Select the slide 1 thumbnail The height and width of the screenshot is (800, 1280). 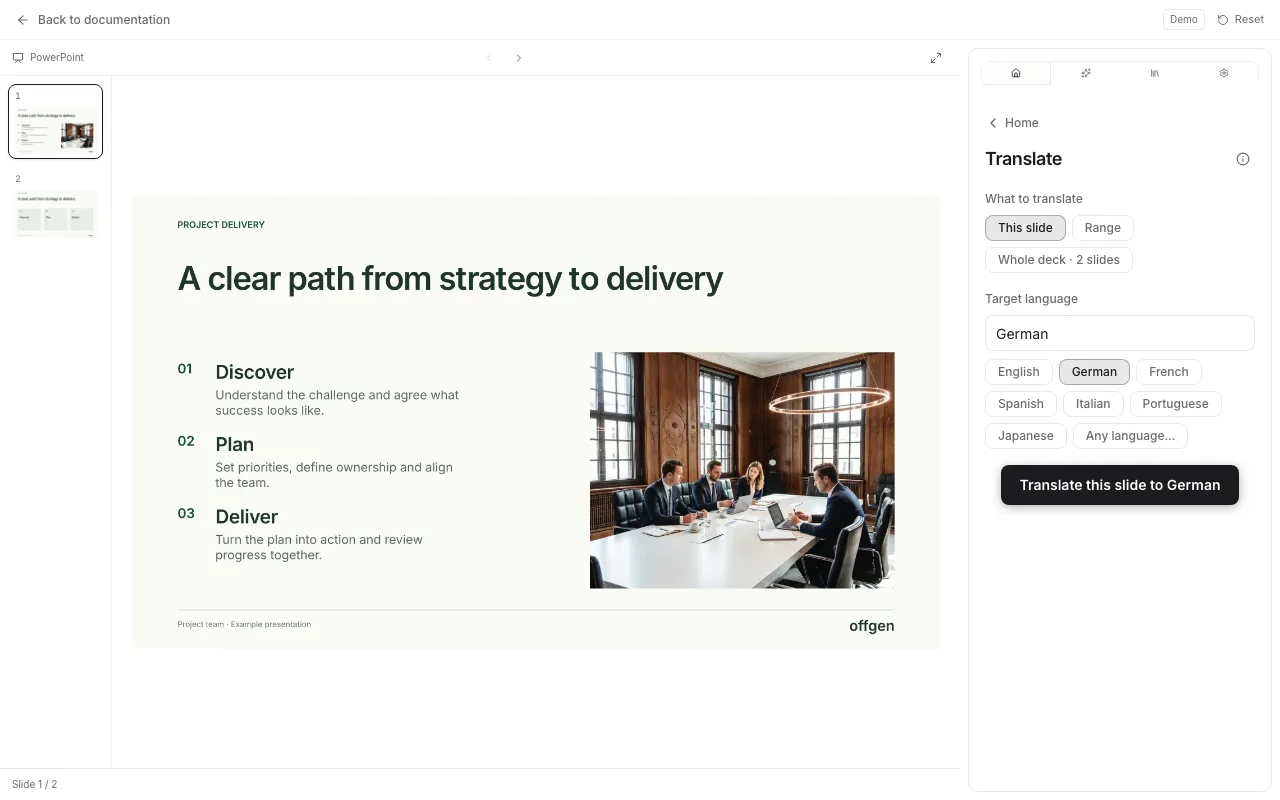[x=55, y=121]
